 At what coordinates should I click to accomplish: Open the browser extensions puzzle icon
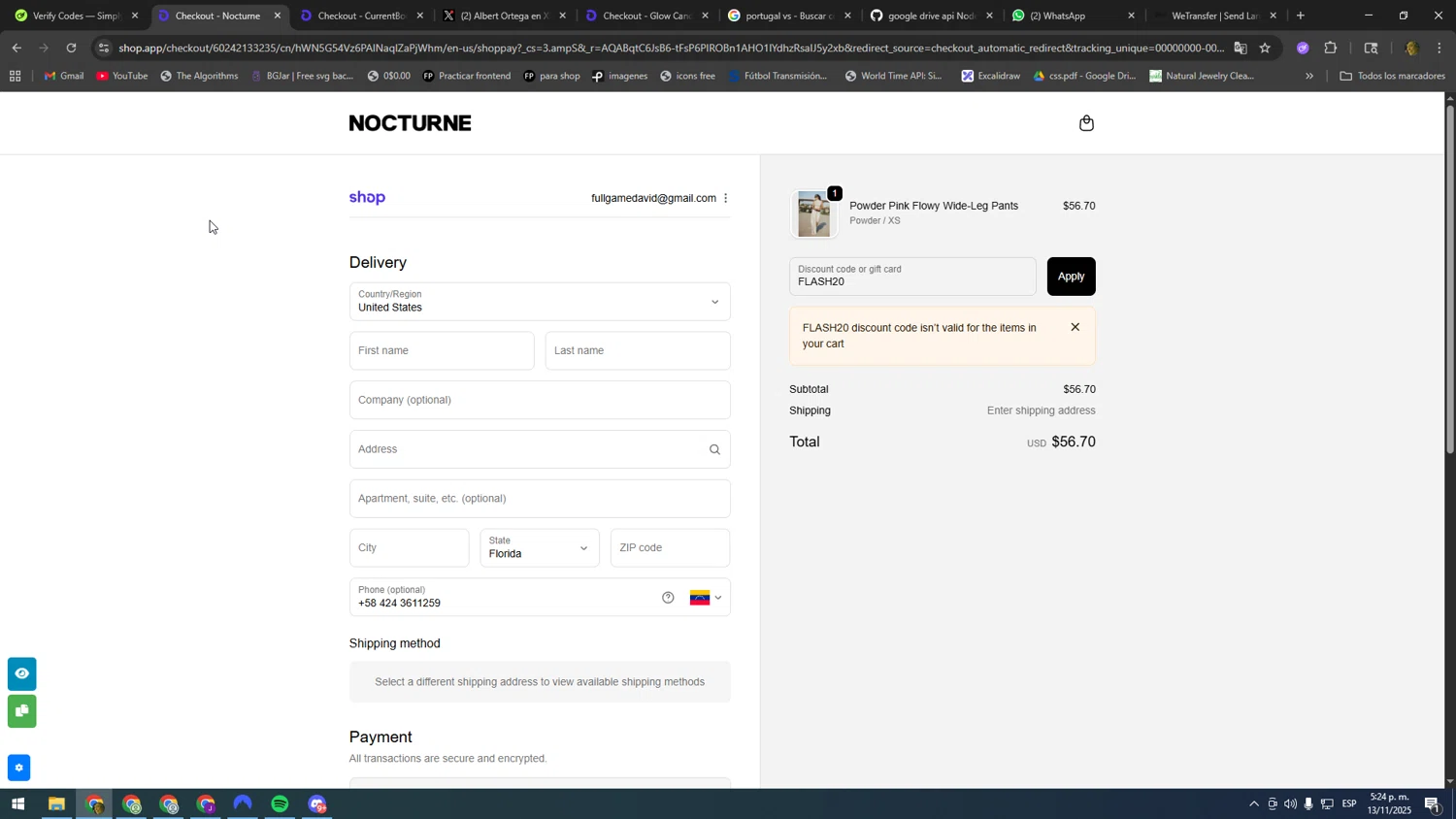point(1331,48)
